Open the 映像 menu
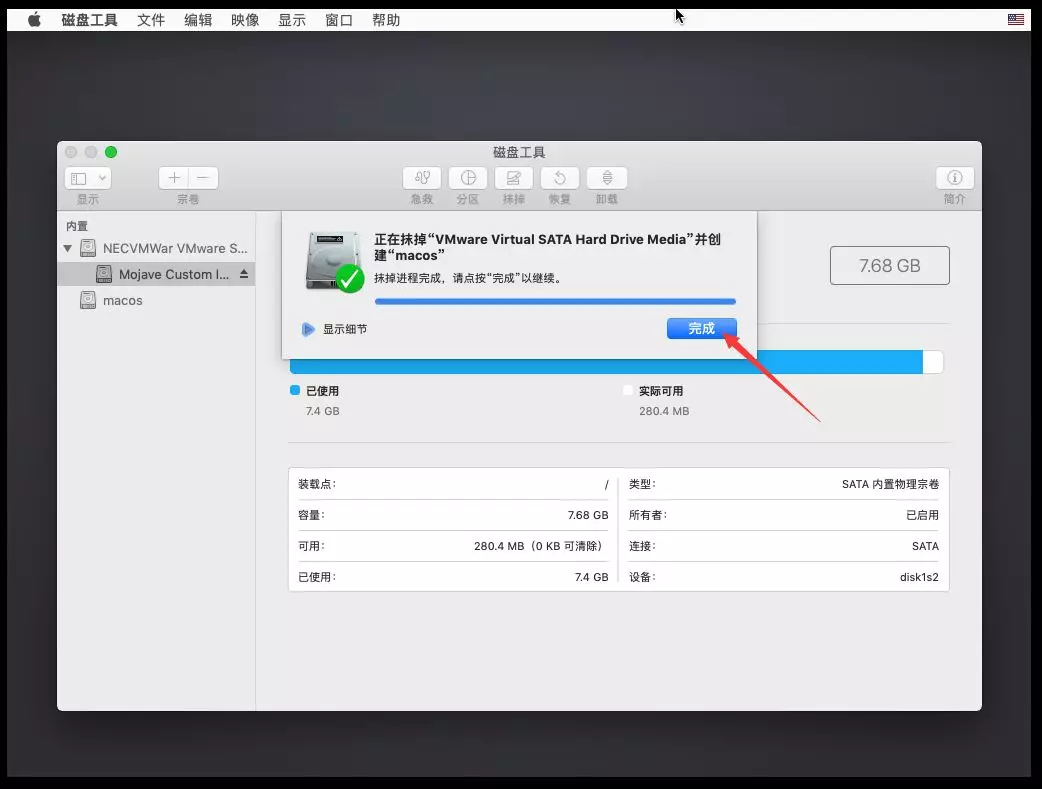1042x789 pixels. 245,20
